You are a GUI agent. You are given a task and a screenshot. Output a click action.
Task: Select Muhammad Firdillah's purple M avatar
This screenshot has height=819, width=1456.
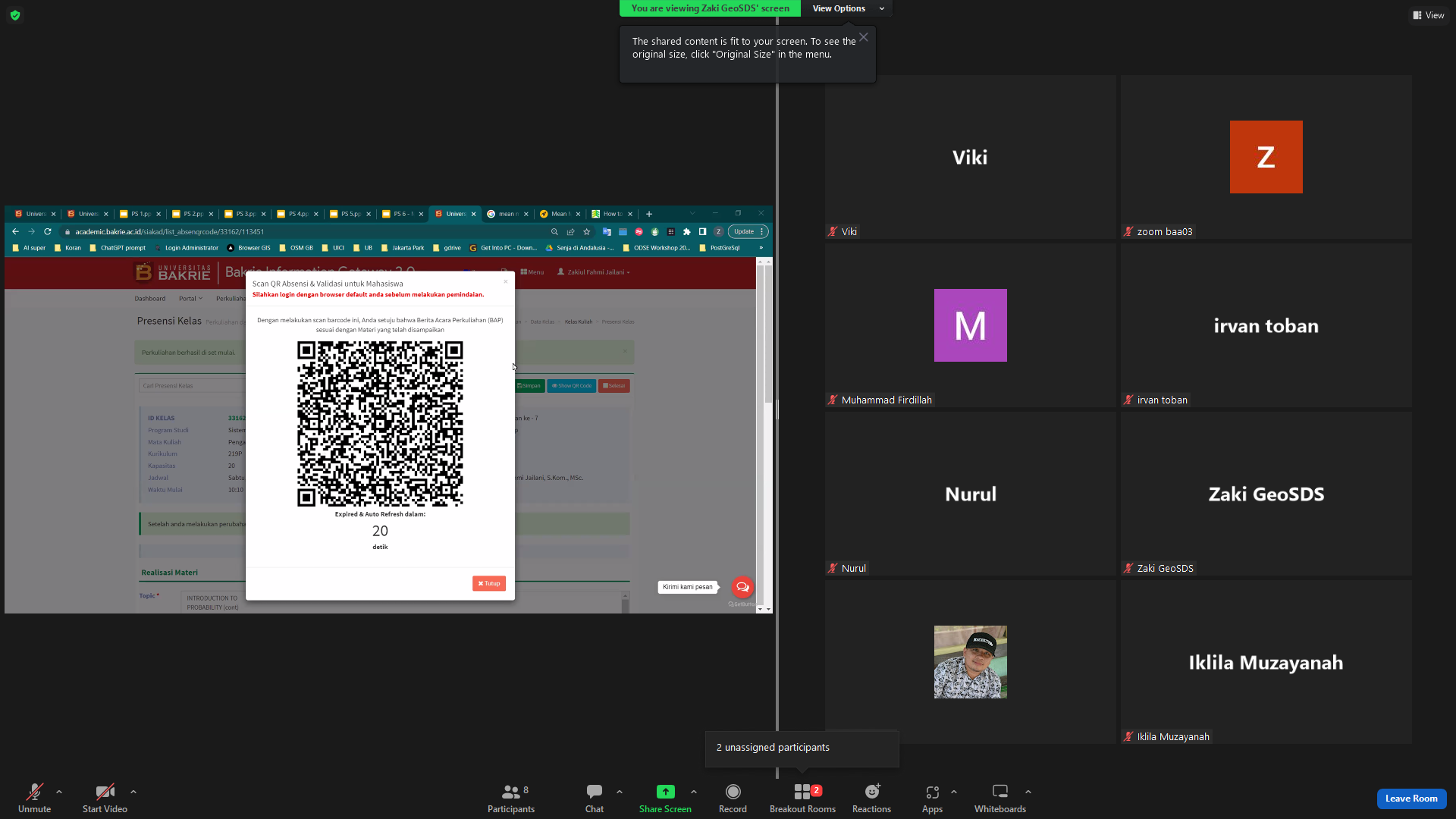click(x=970, y=325)
